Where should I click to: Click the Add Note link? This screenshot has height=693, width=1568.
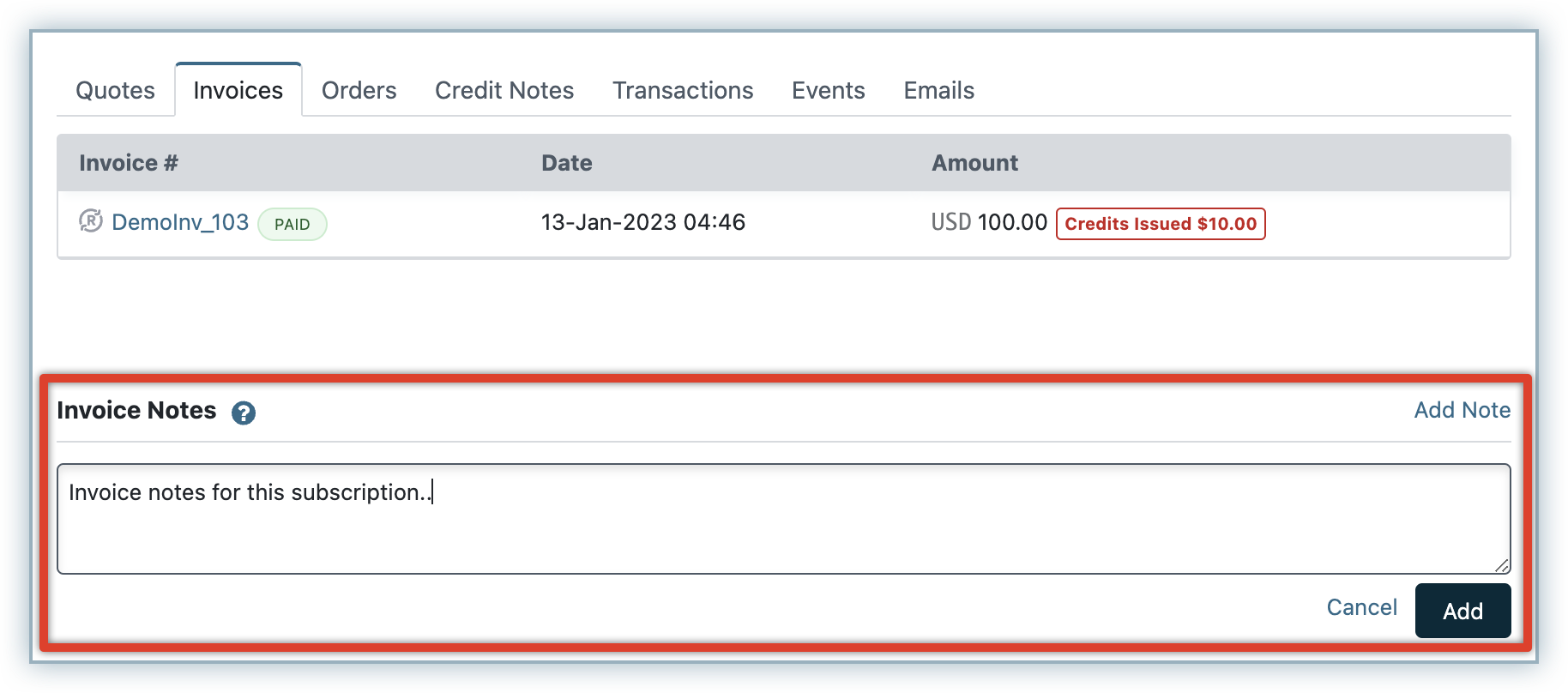coord(1462,410)
